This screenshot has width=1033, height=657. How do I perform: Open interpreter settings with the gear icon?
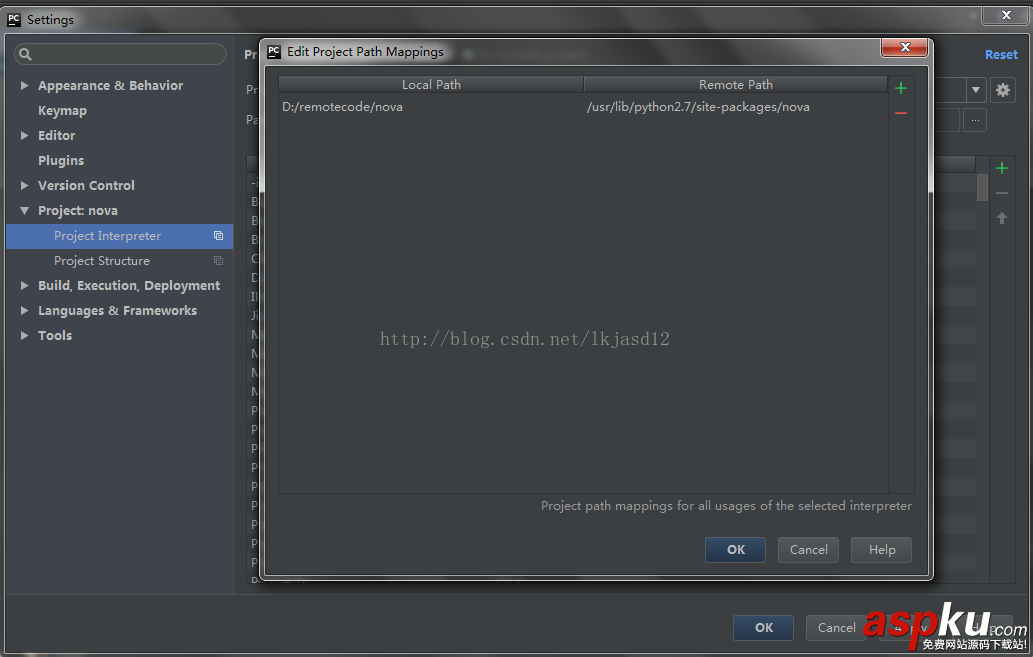coord(1002,90)
